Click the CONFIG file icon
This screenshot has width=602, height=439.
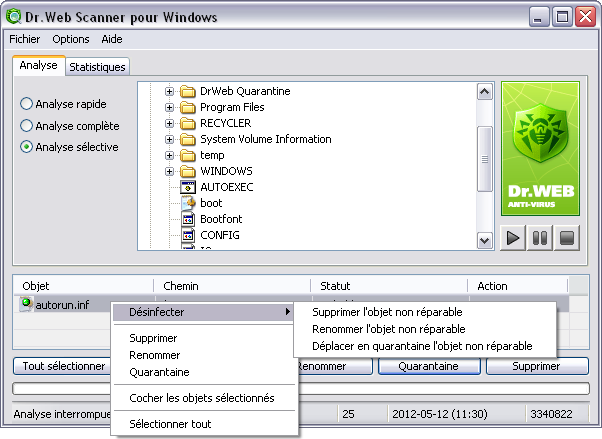click(188, 235)
